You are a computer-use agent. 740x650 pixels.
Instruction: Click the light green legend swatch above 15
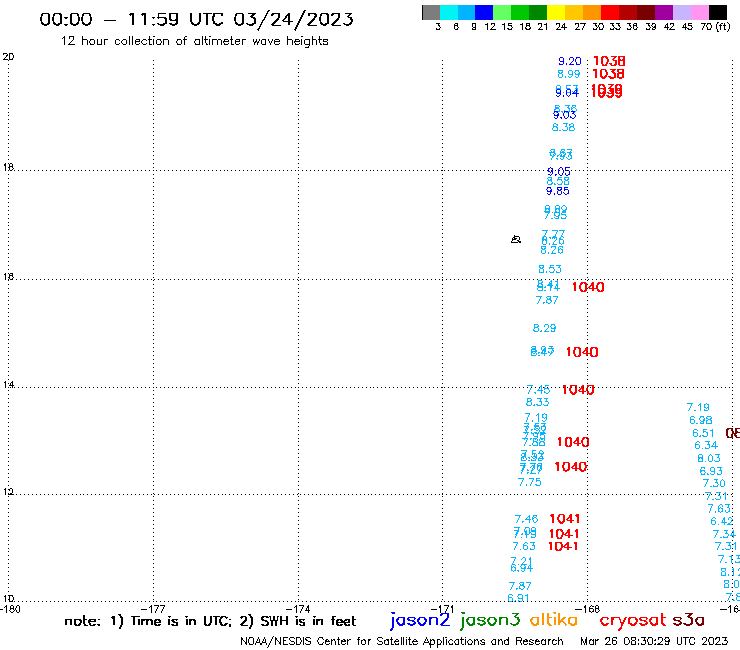[x=502, y=12]
